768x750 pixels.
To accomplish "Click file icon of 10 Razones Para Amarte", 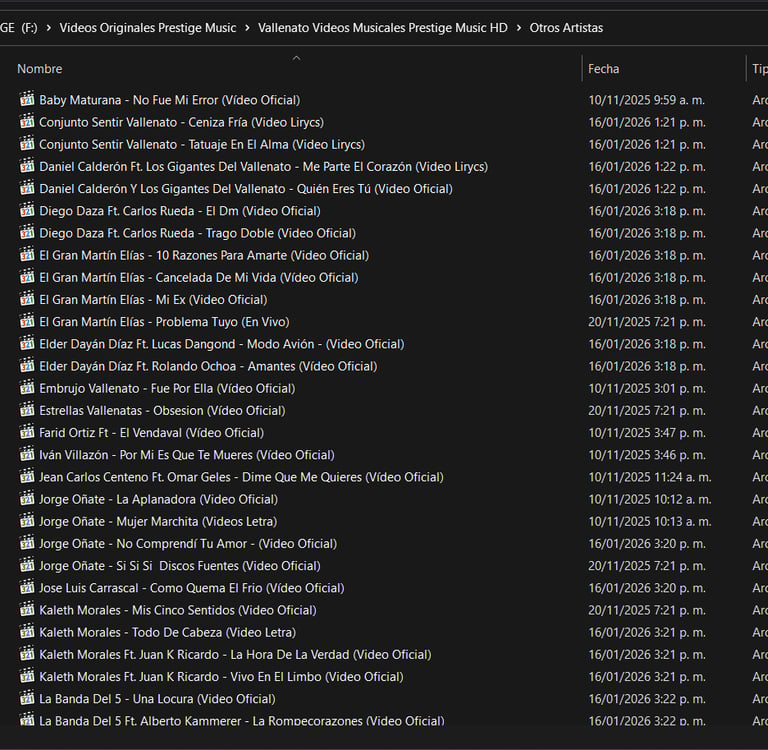I will click(27, 255).
